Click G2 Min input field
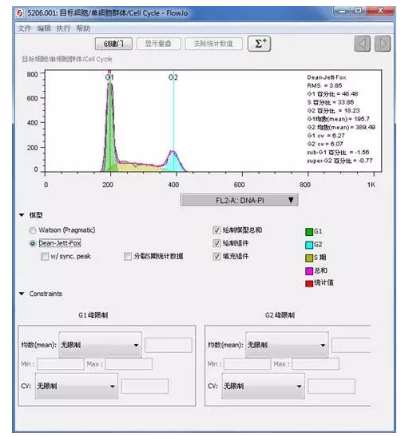 (x=247, y=364)
